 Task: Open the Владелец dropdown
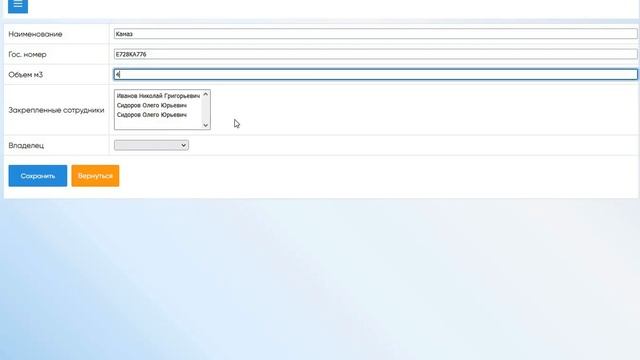(x=151, y=145)
